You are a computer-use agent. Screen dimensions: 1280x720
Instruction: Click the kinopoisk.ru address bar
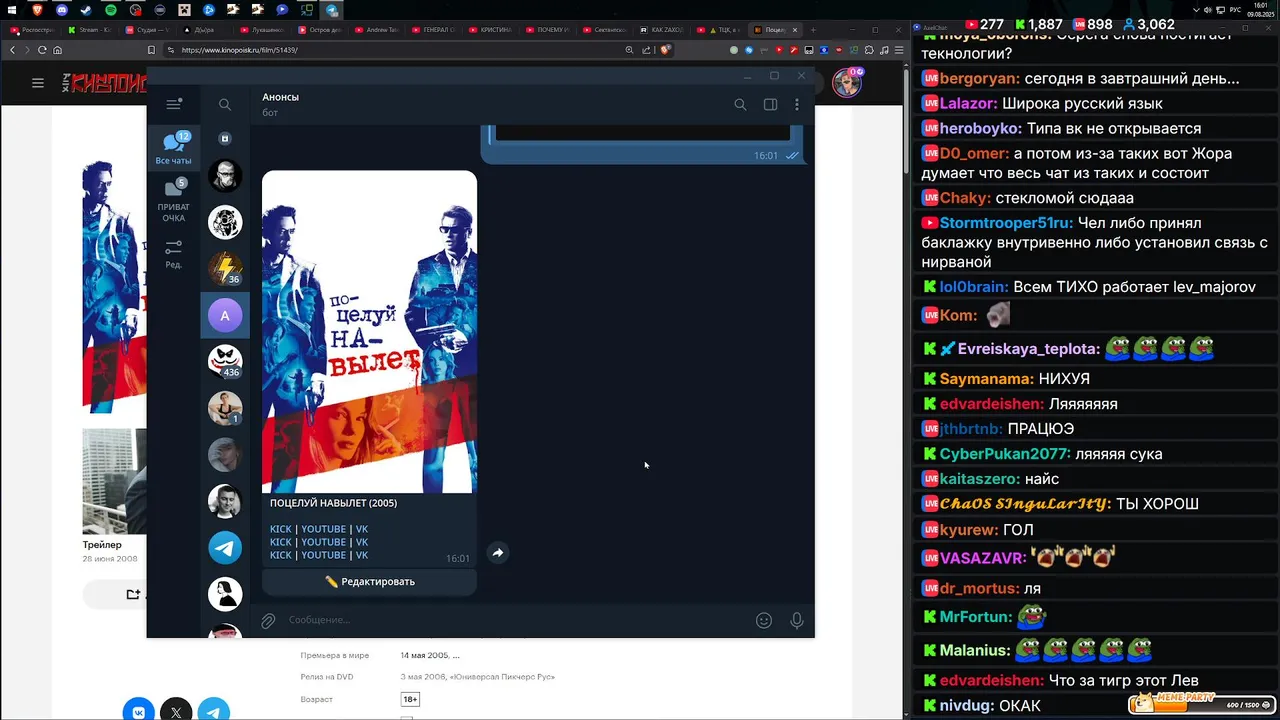400,50
